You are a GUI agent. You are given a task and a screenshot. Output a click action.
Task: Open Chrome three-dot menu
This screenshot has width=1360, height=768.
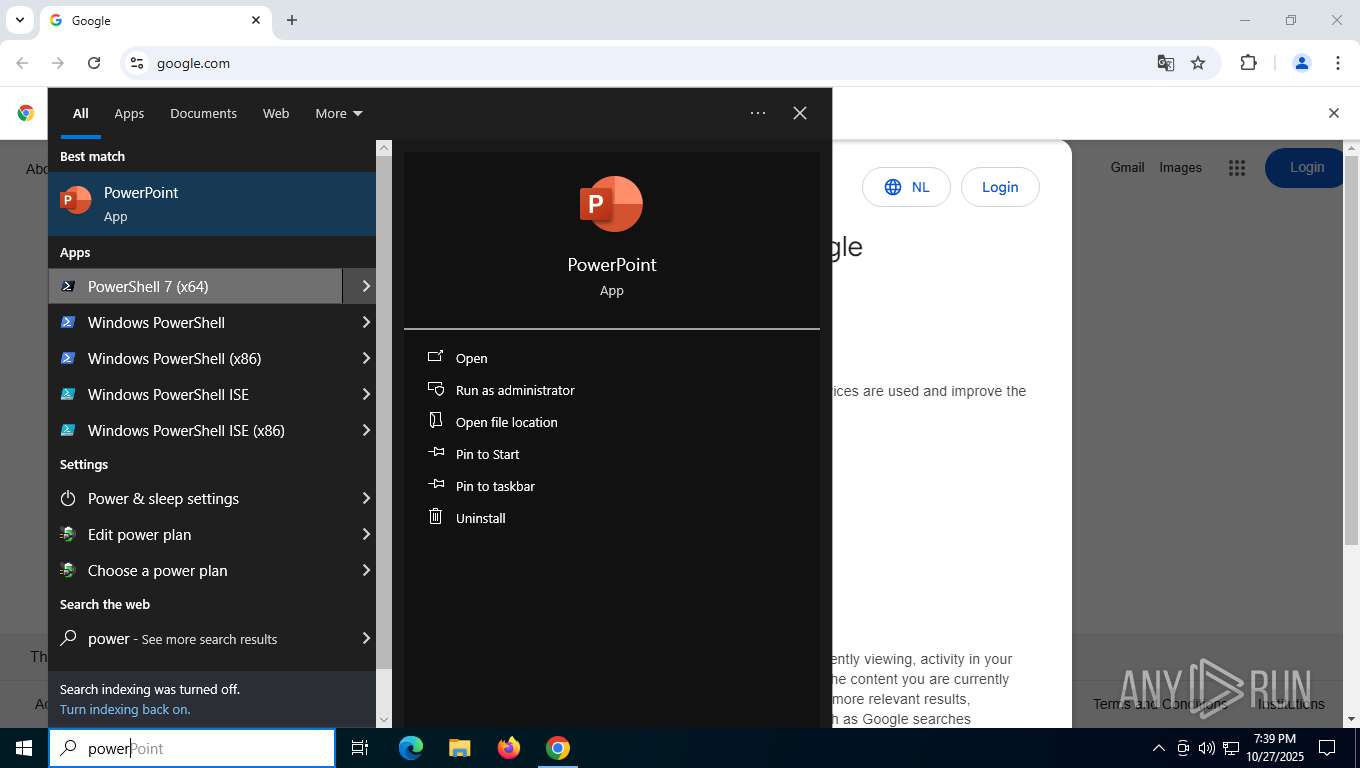(1338, 63)
